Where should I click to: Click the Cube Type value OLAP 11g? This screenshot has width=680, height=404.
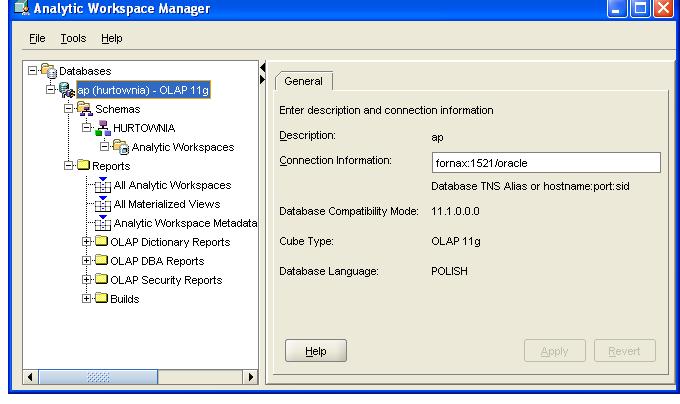(456, 241)
